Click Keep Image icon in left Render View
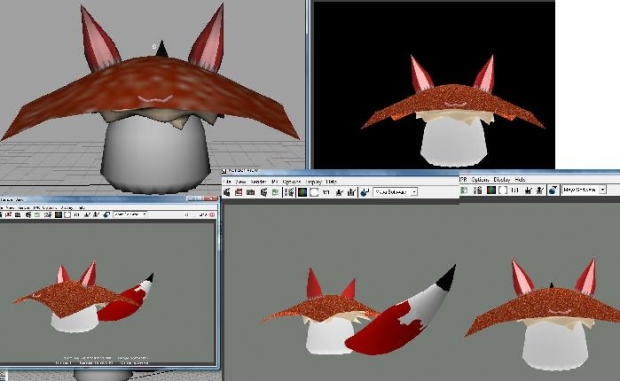 pyautogui.click(x=87, y=215)
